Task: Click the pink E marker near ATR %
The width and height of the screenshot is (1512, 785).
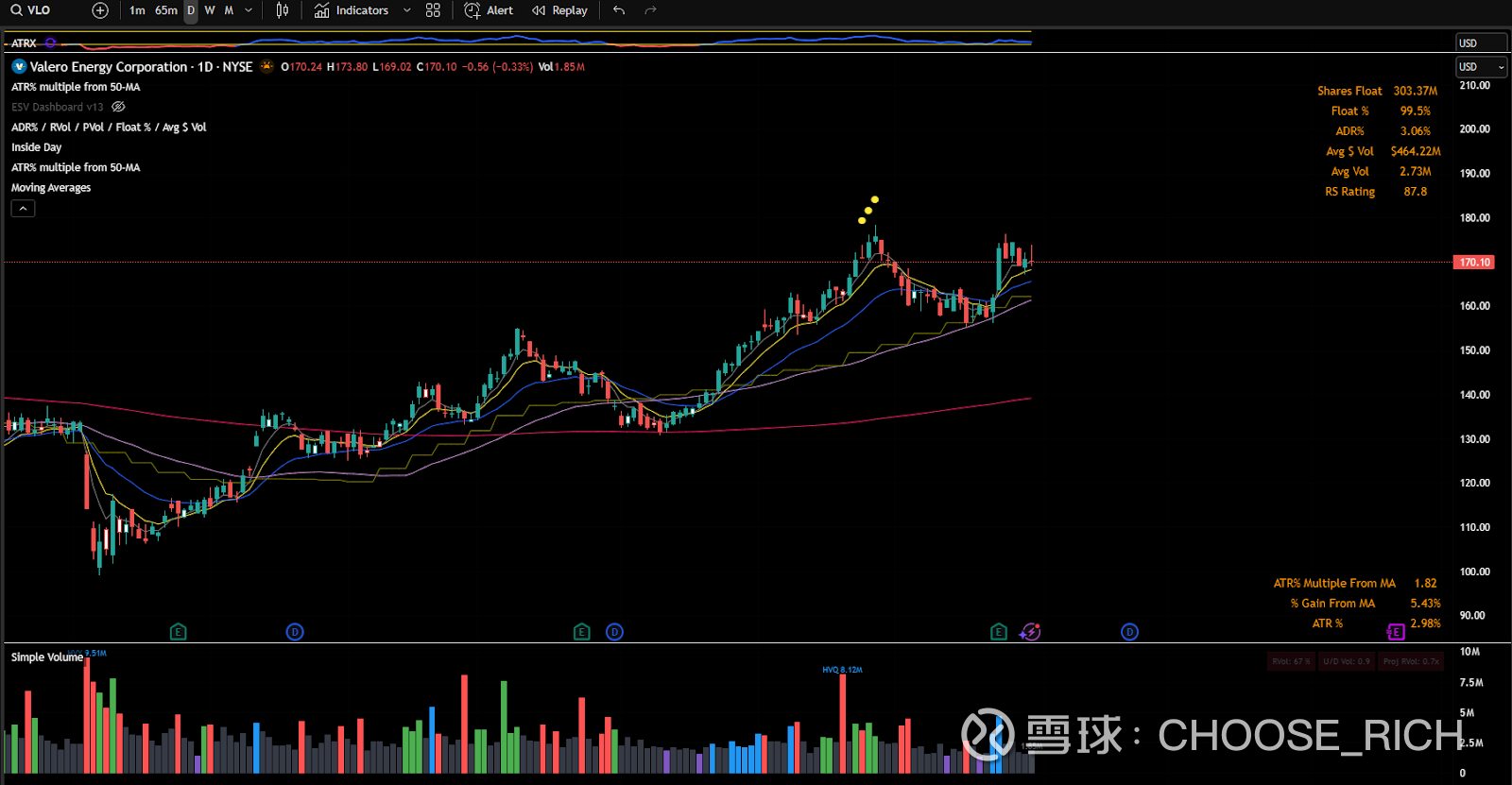Action: click(1396, 632)
